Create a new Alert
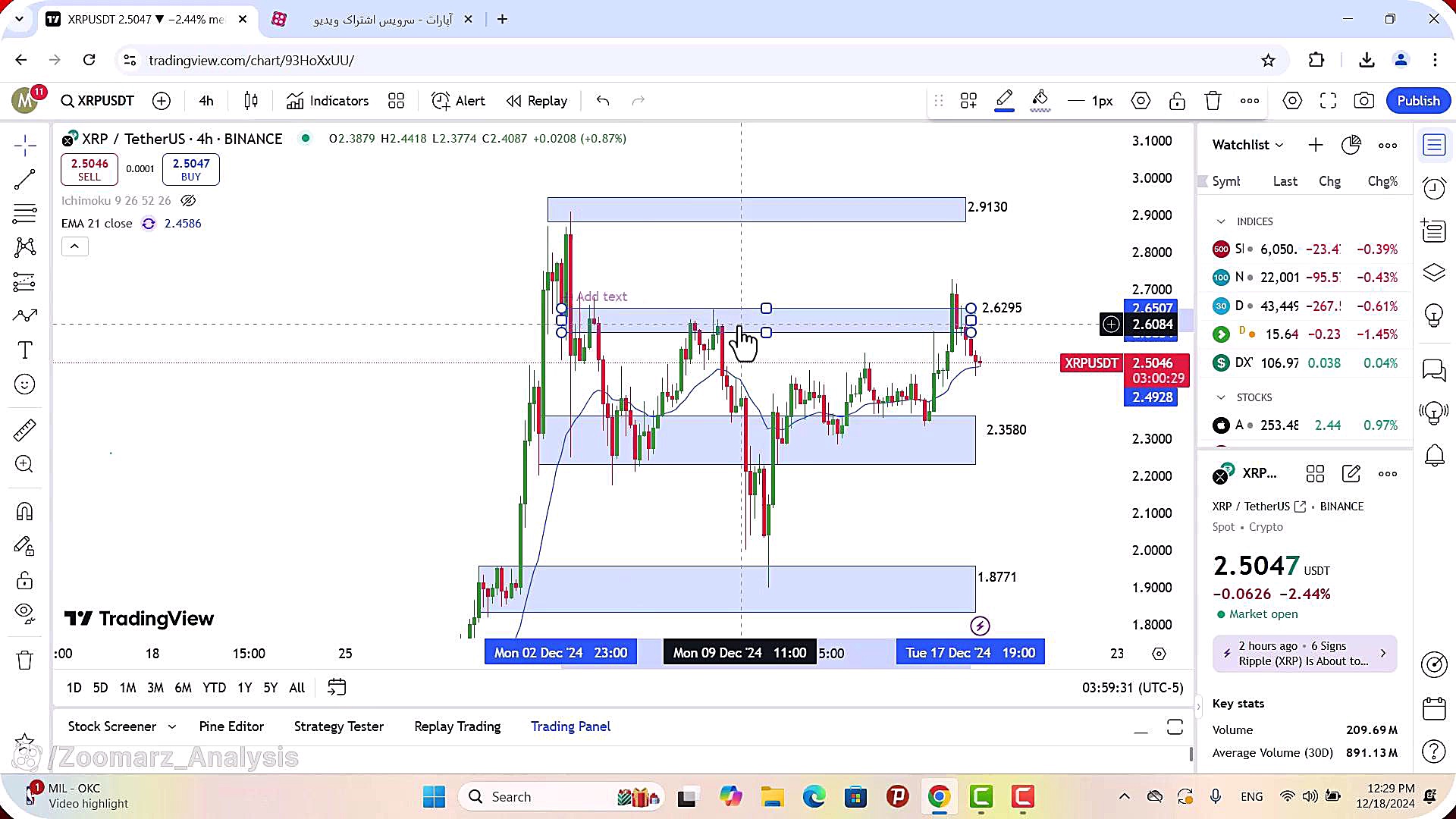1456x819 pixels. click(458, 101)
